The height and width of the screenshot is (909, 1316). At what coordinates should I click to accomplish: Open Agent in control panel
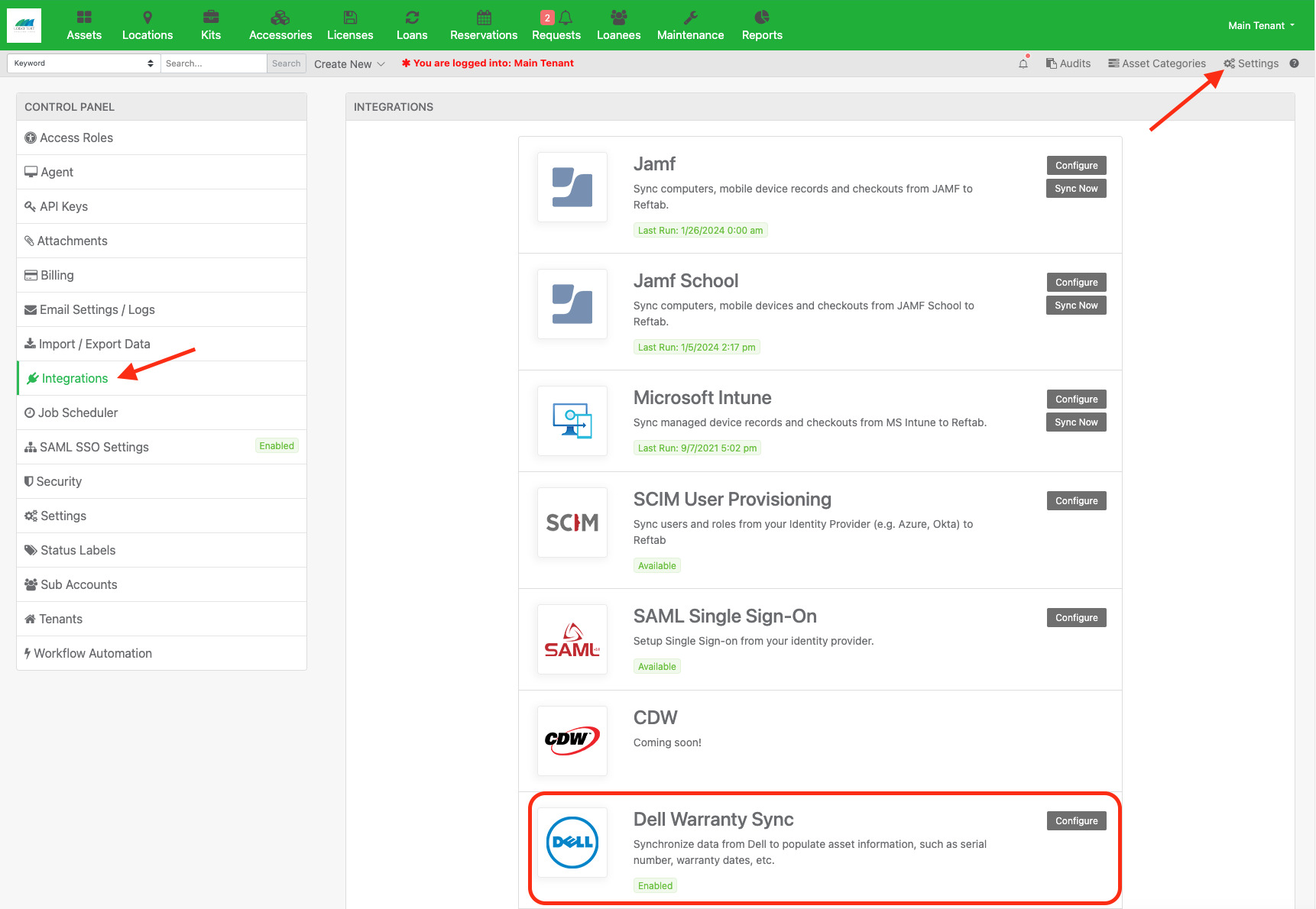(x=161, y=172)
